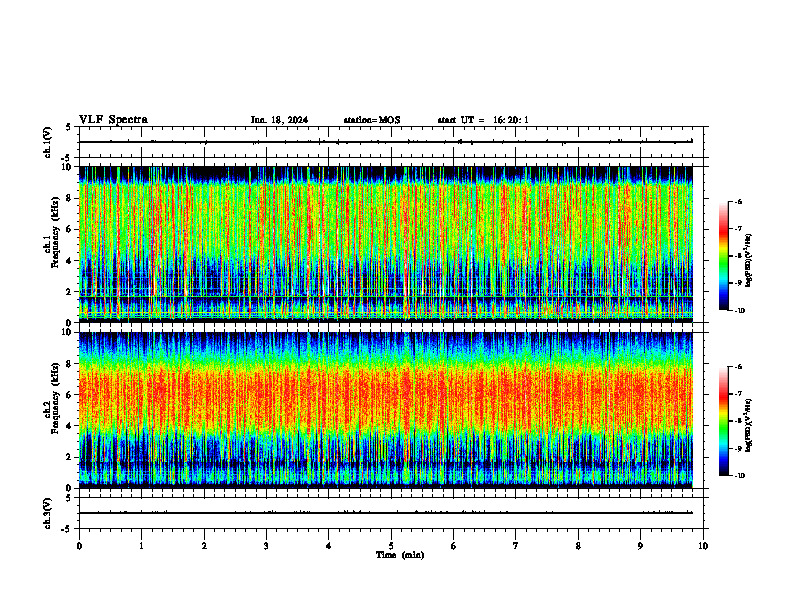The width and height of the screenshot is (792, 612).
Task: Click the "4" minute tick label
Action: point(329,546)
